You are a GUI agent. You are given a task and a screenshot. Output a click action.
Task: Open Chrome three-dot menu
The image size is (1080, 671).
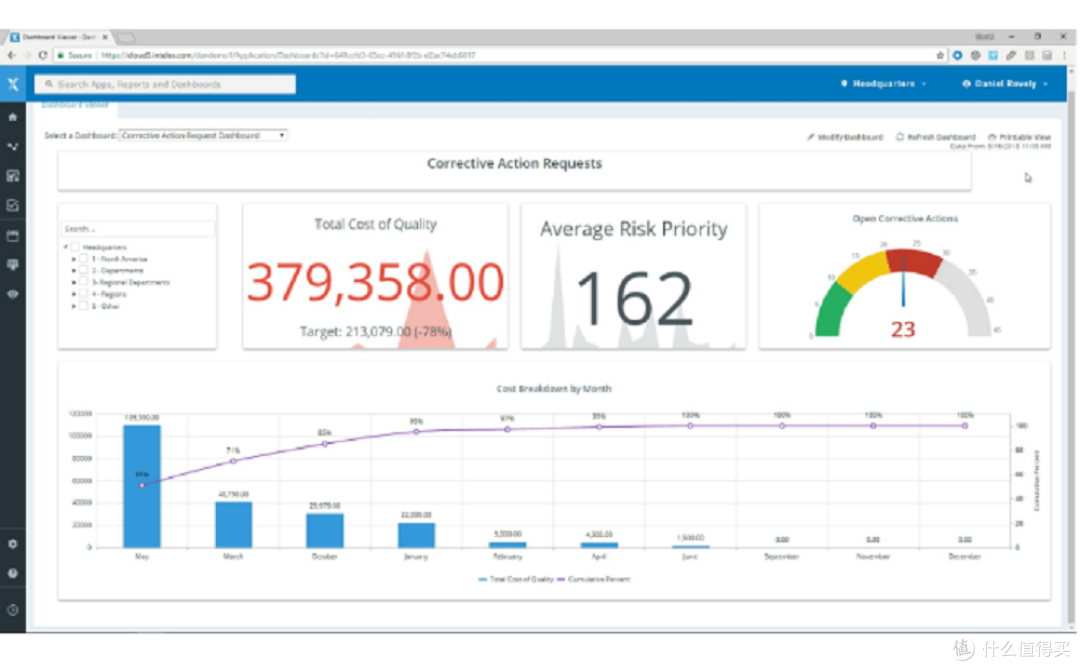1065,55
